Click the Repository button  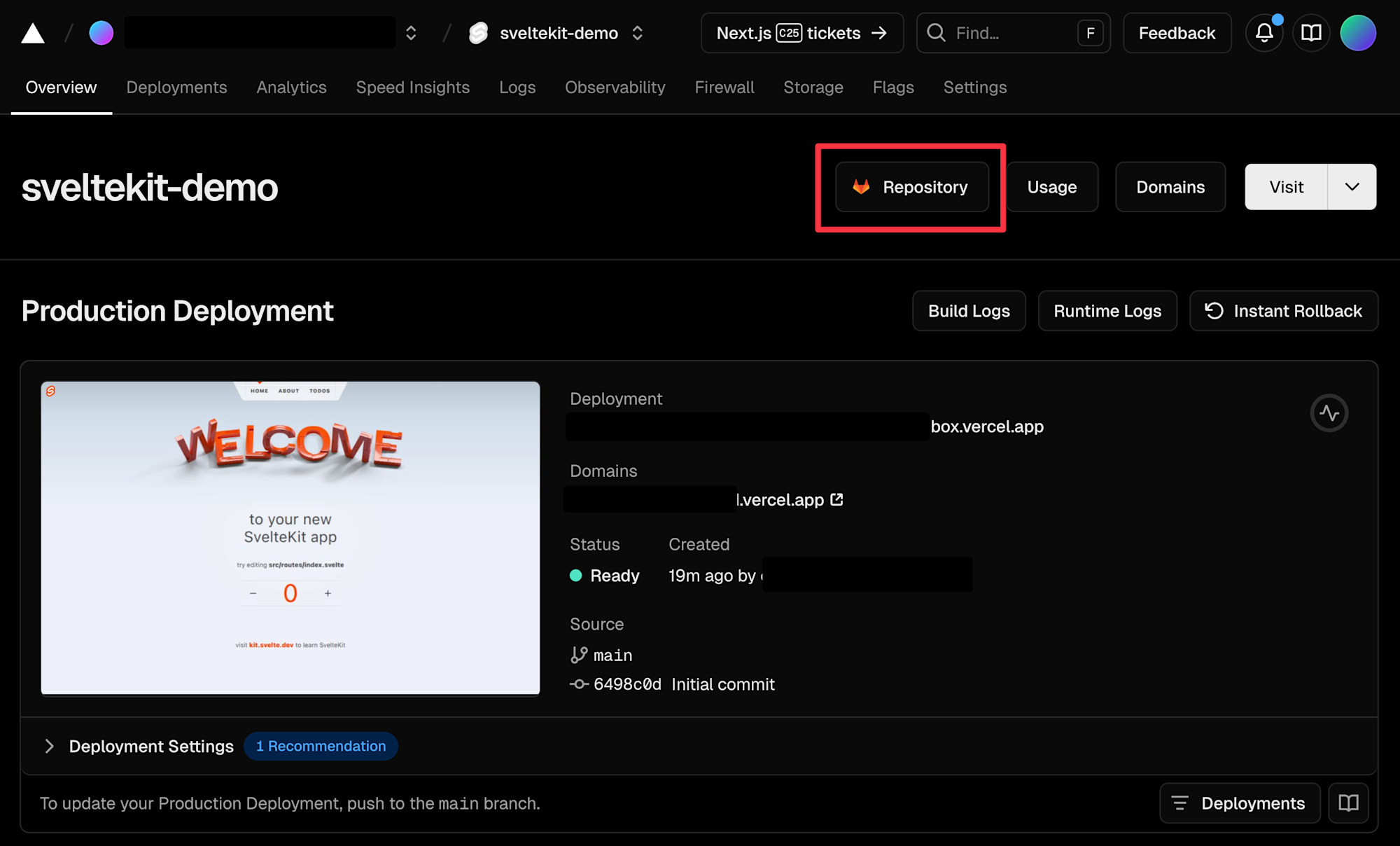pyautogui.click(x=911, y=187)
